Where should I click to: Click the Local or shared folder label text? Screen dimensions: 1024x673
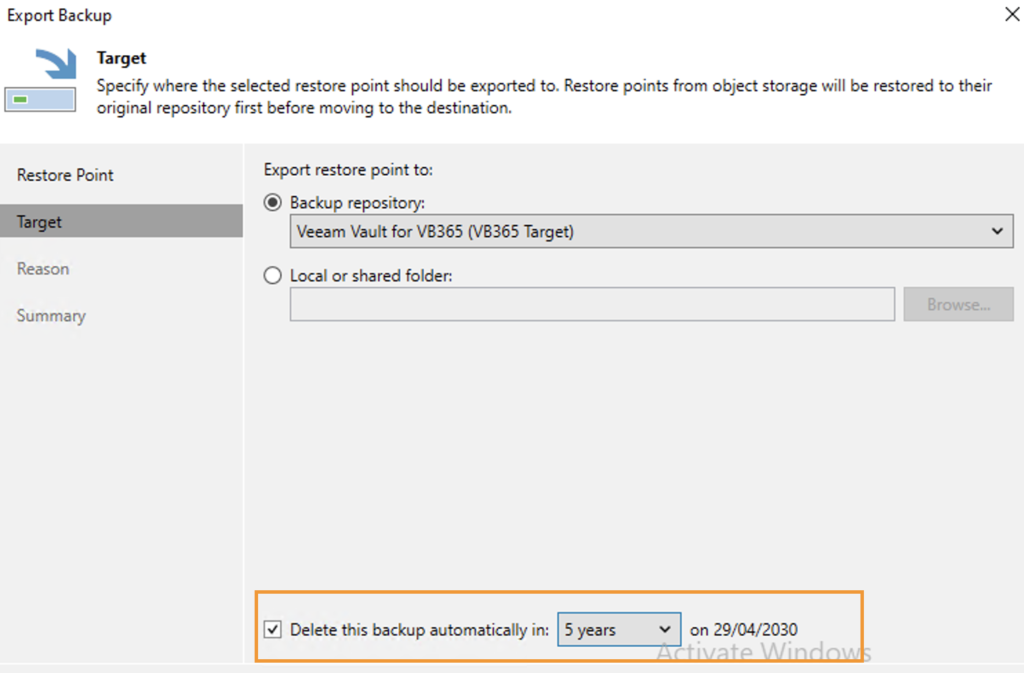tap(371, 276)
